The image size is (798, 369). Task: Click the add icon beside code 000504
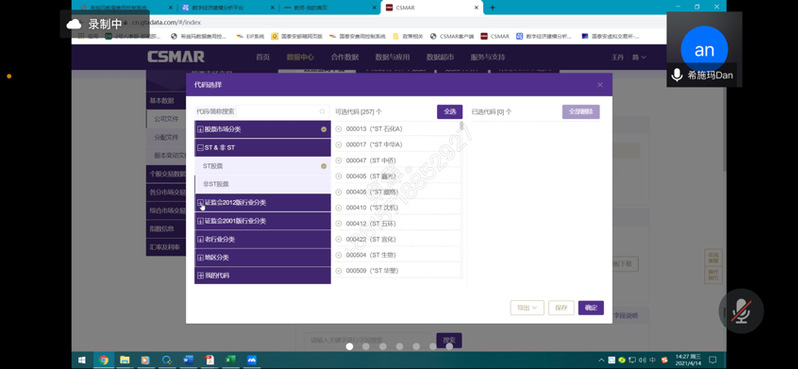pyautogui.click(x=339, y=256)
